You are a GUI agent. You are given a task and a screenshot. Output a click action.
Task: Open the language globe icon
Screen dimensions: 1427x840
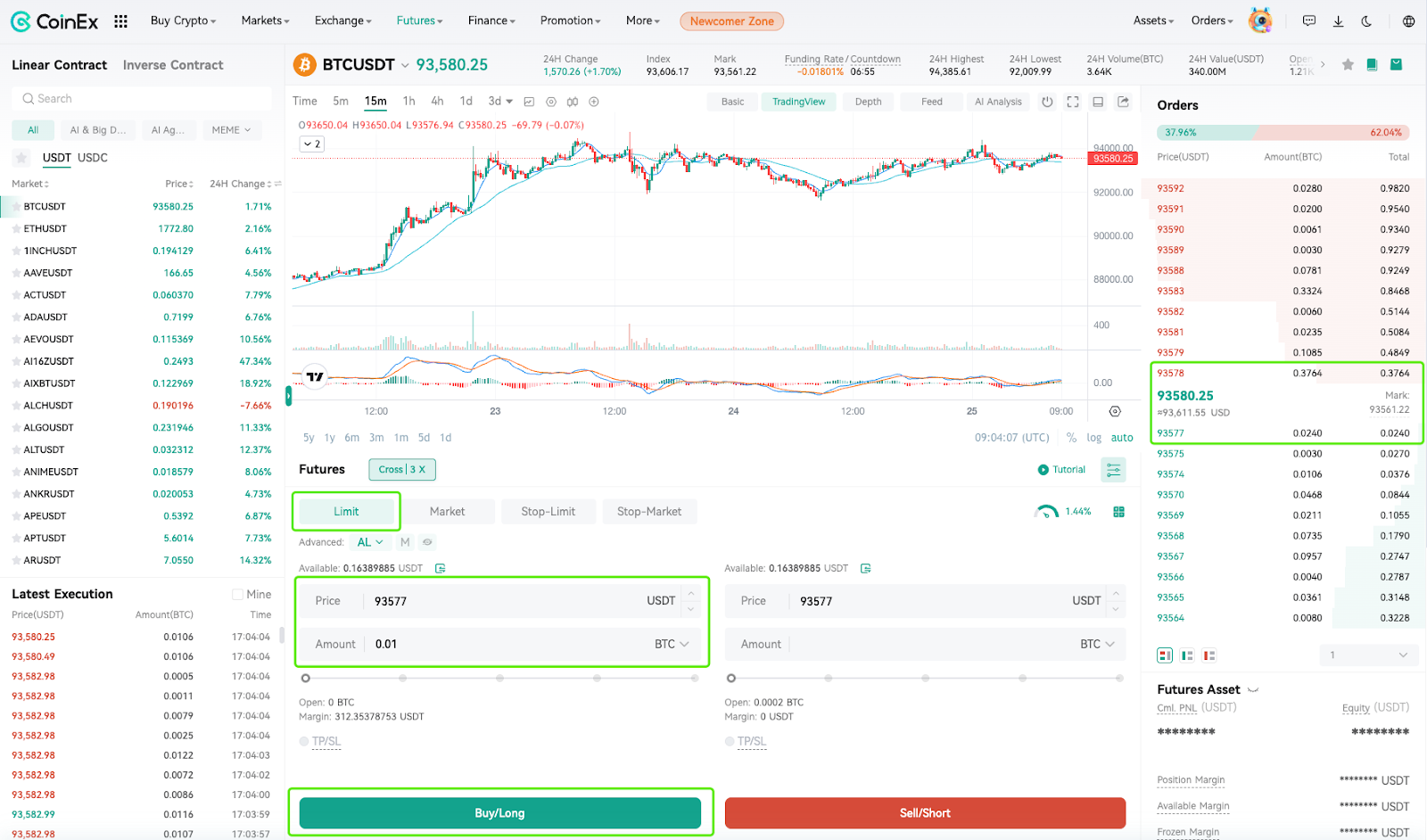[1408, 21]
